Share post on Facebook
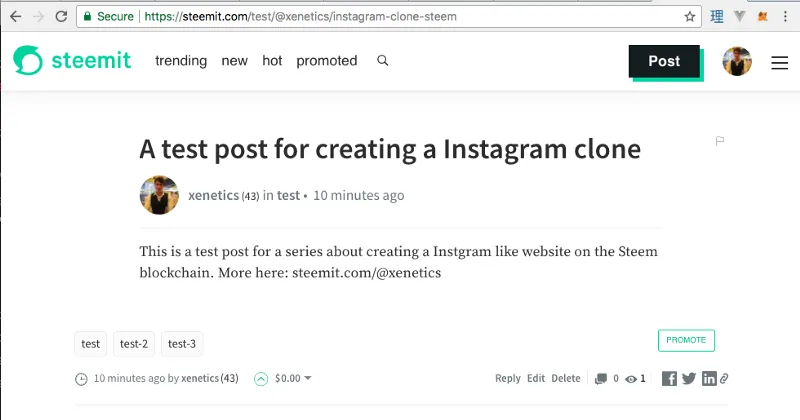This screenshot has height=420, width=800. (x=669, y=378)
